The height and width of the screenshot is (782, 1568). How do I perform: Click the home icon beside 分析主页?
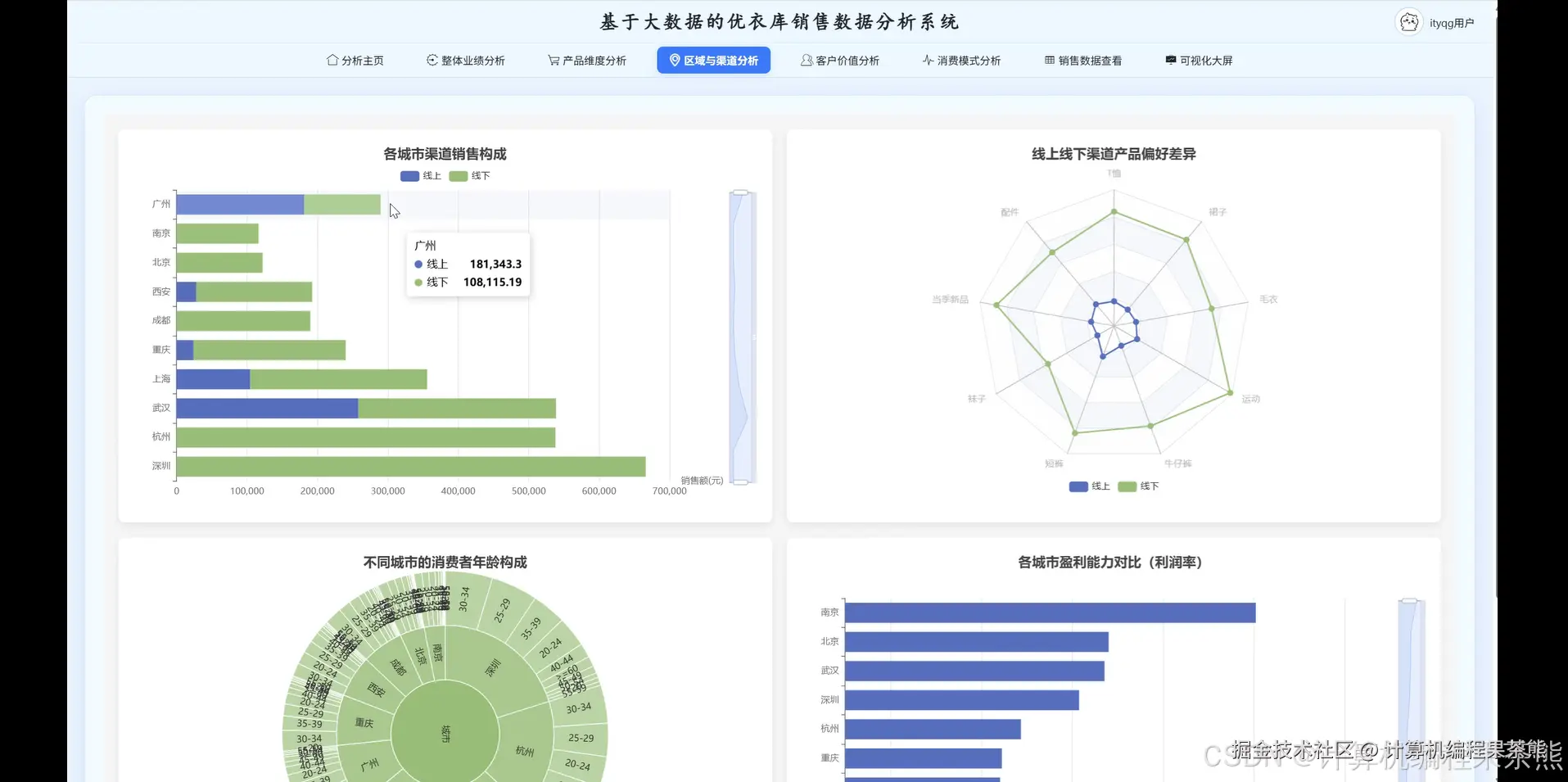tap(332, 60)
